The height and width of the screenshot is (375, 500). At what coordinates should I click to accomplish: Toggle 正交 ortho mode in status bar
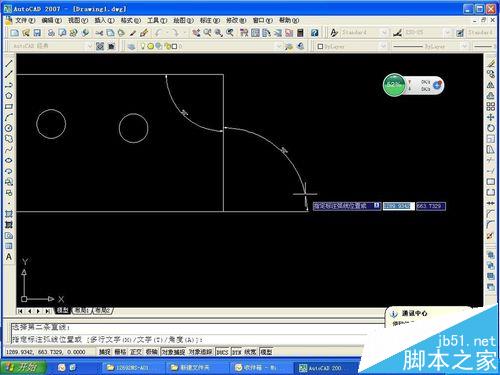pos(136,352)
